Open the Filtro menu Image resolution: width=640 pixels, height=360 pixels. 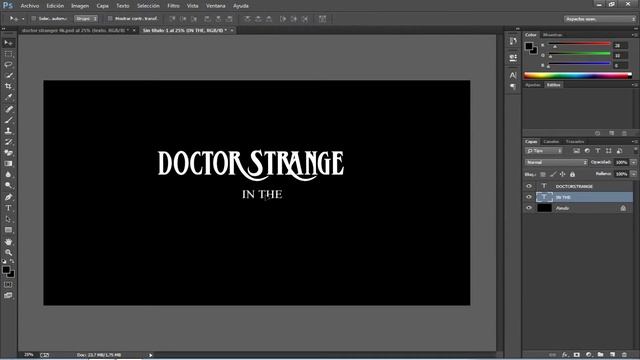click(x=173, y=6)
